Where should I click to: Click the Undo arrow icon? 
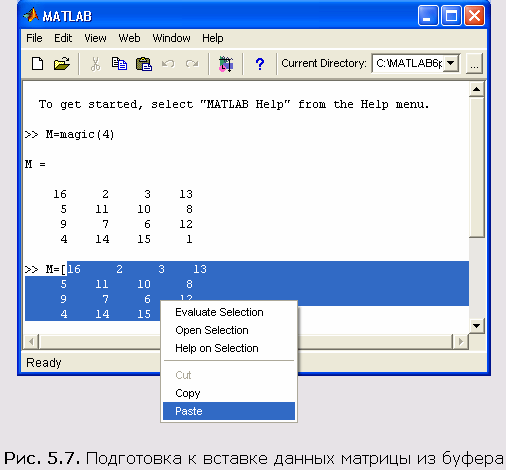[168, 63]
